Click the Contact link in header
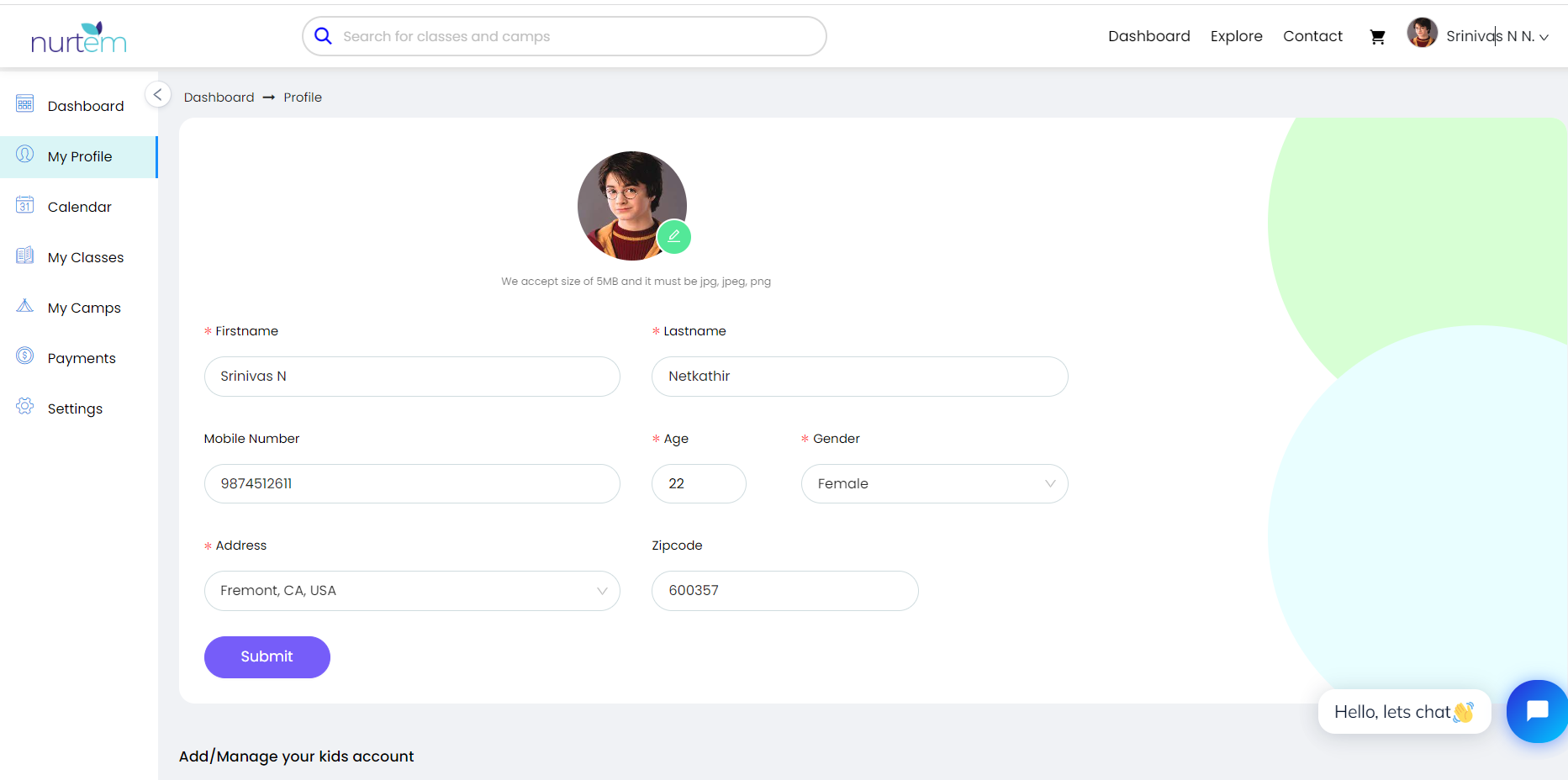 [1312, 36]
